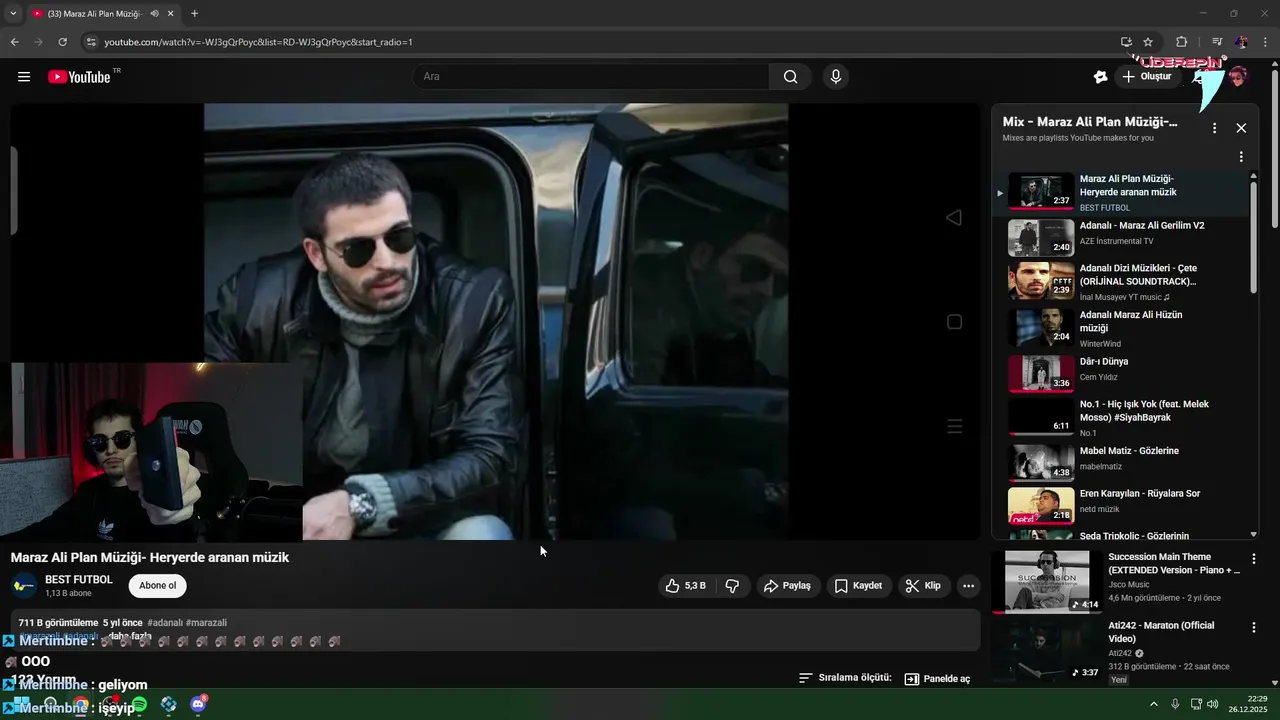Click the #adanalı hashtag link
This screenshot has height=720, width=1280.
165,623
